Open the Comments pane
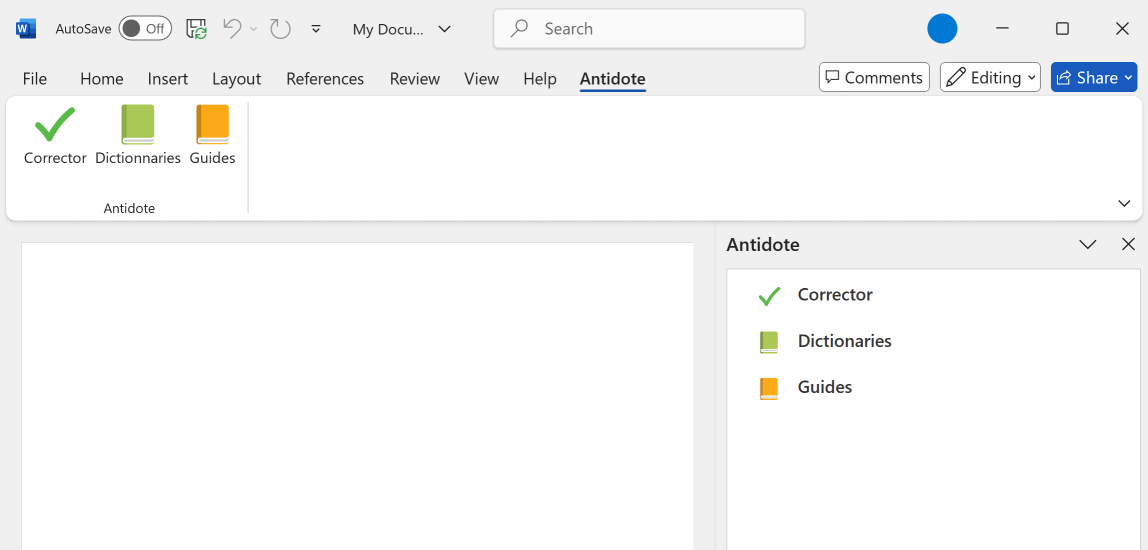Screen dimensions: 1148x550 tap(874, 77)
